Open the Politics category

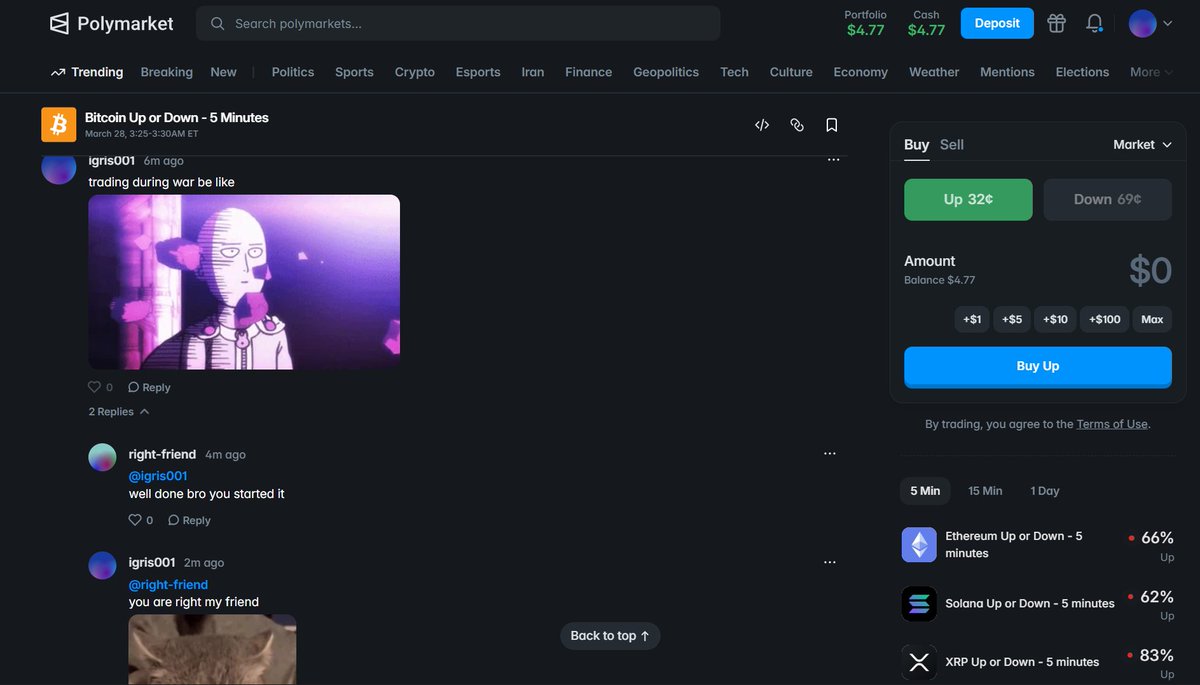[x=293, y=72]
